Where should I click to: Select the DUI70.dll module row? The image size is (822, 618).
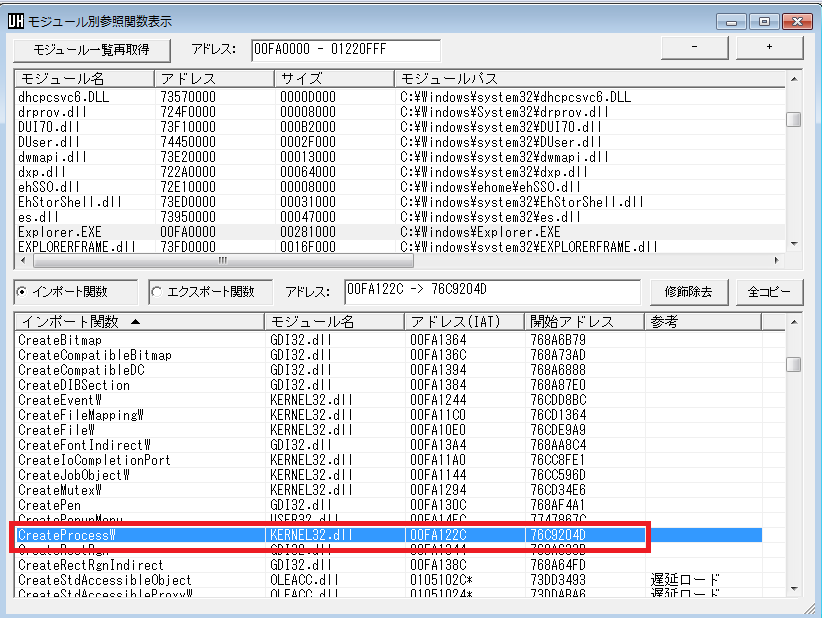pyautogui.click(x=400, y=127)
